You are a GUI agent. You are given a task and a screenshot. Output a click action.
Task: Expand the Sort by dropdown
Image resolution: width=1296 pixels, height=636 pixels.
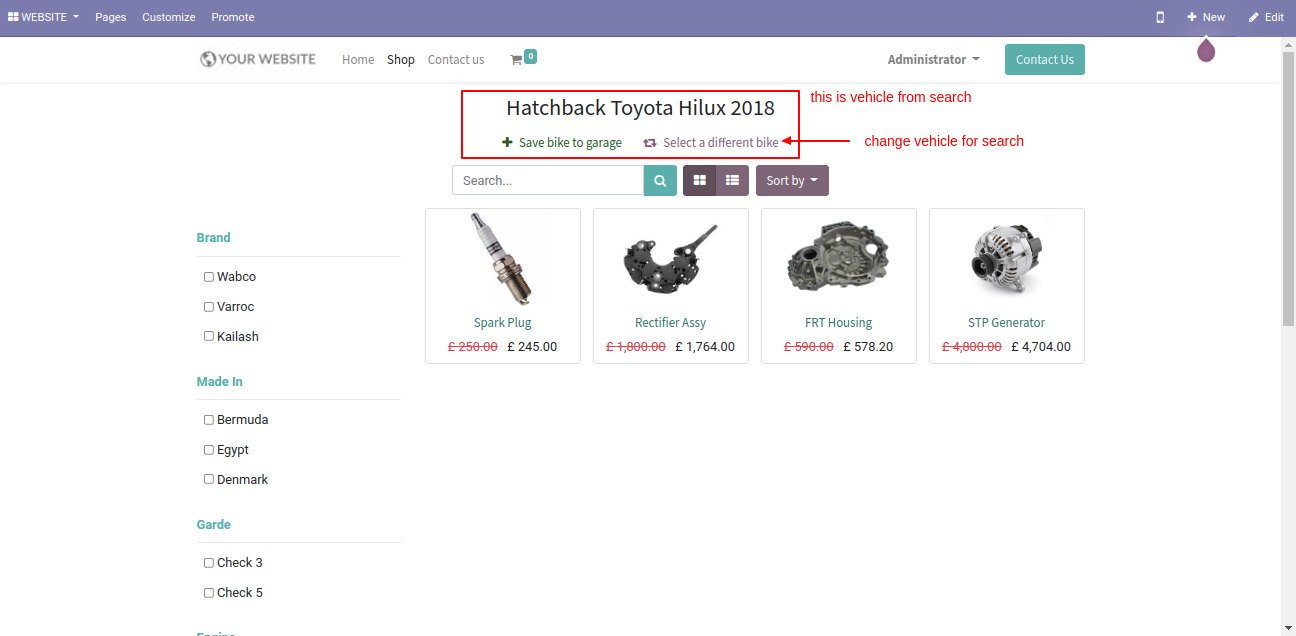[792, 180]
